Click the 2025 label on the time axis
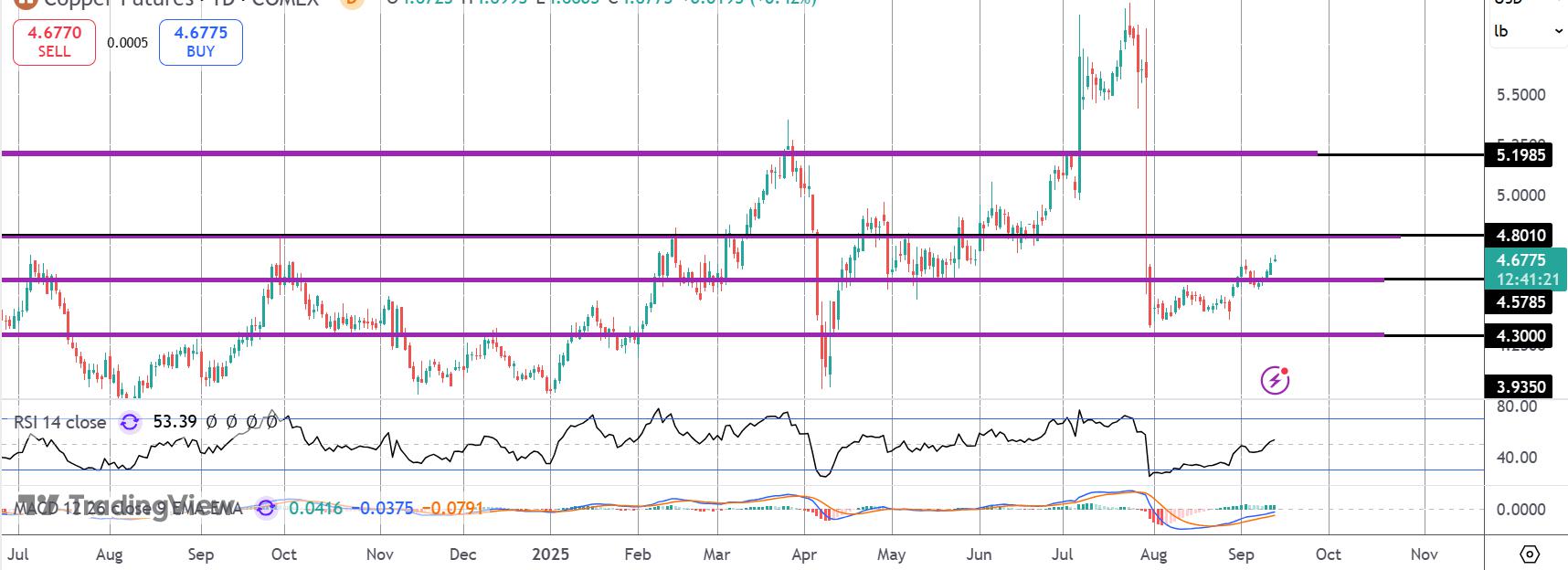 pos(551,554)
